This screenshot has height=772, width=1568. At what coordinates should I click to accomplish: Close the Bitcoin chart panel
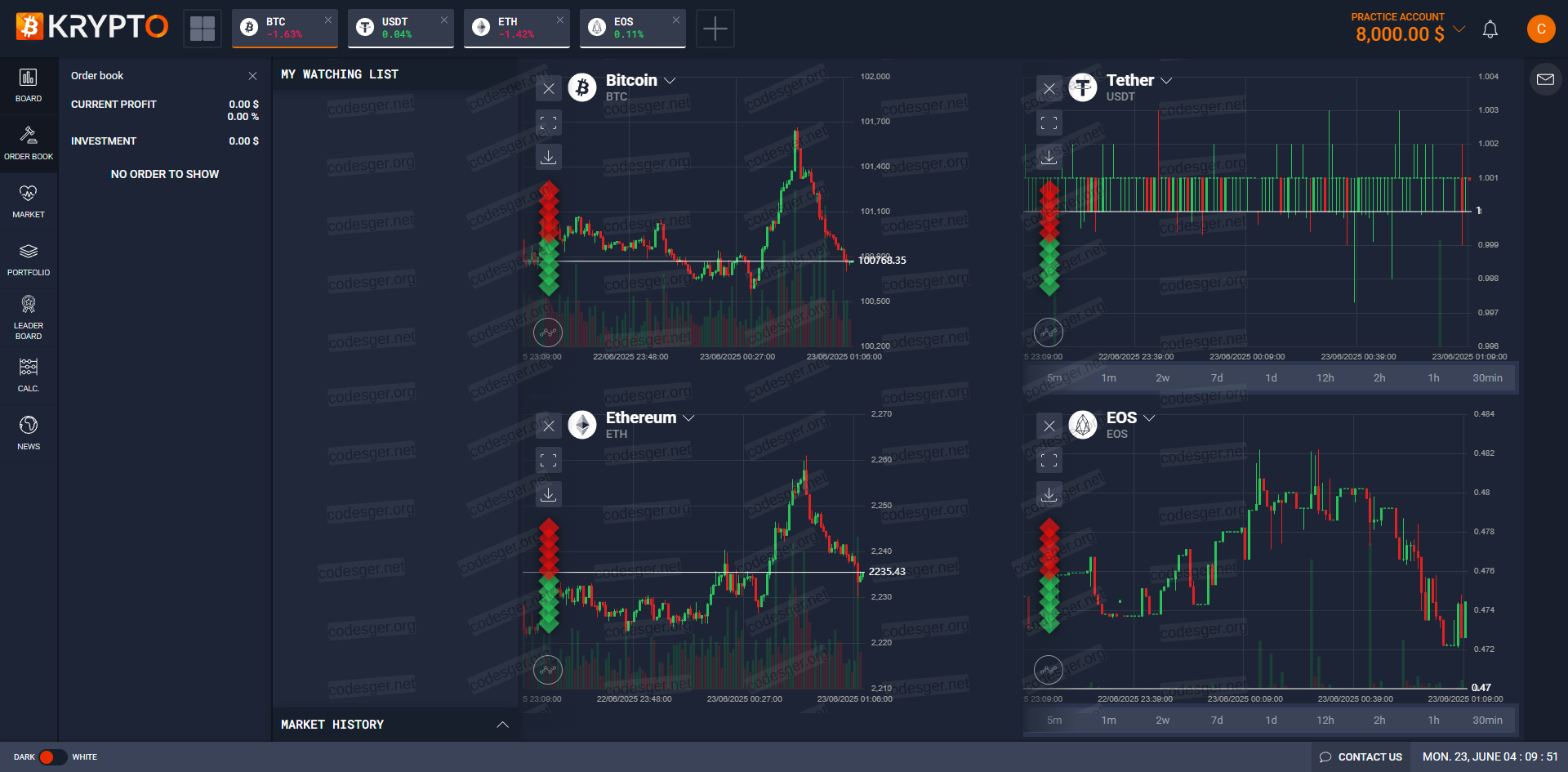pyautogui.click(x=549, y=89)
